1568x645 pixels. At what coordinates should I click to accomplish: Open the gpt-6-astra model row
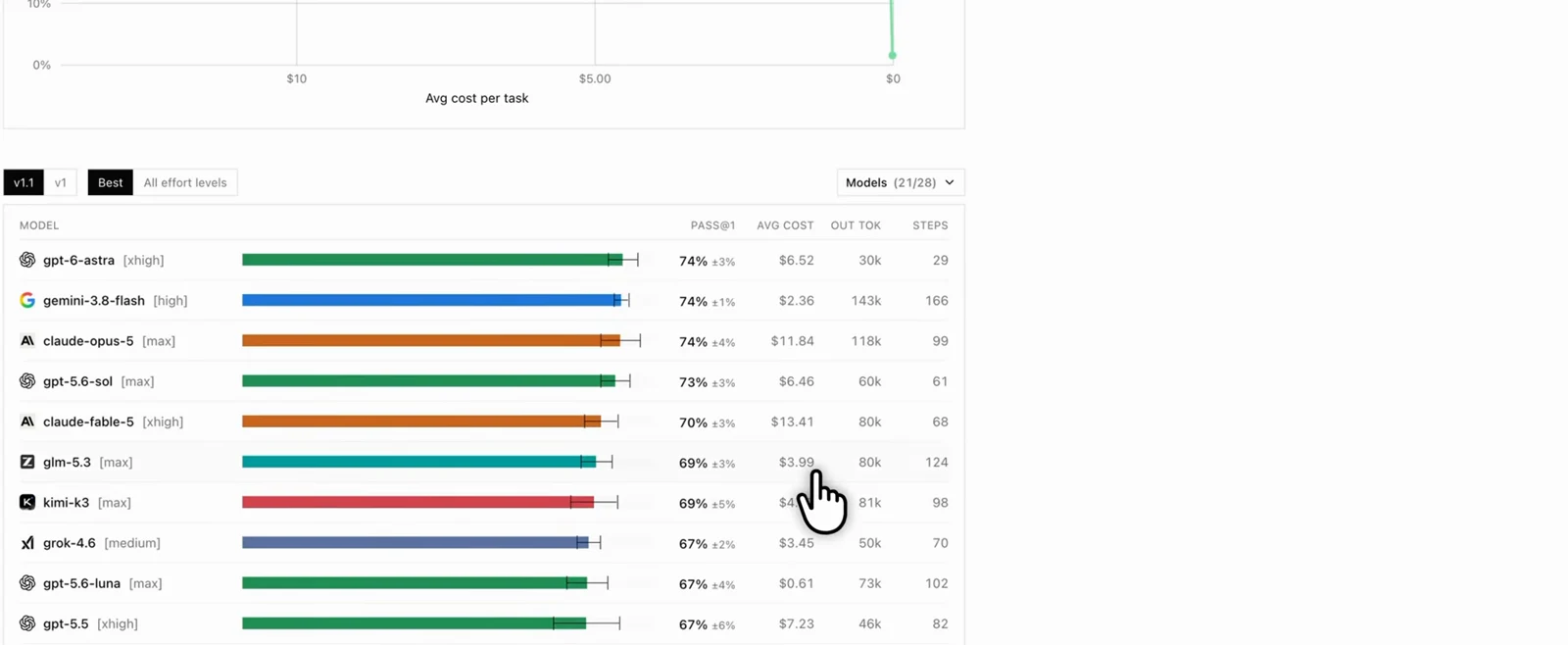point(484,260)
